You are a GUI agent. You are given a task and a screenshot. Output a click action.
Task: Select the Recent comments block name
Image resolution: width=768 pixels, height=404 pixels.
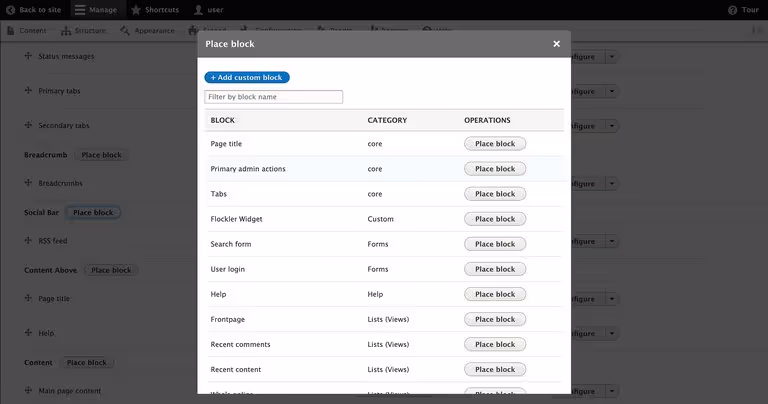[240, 344]
